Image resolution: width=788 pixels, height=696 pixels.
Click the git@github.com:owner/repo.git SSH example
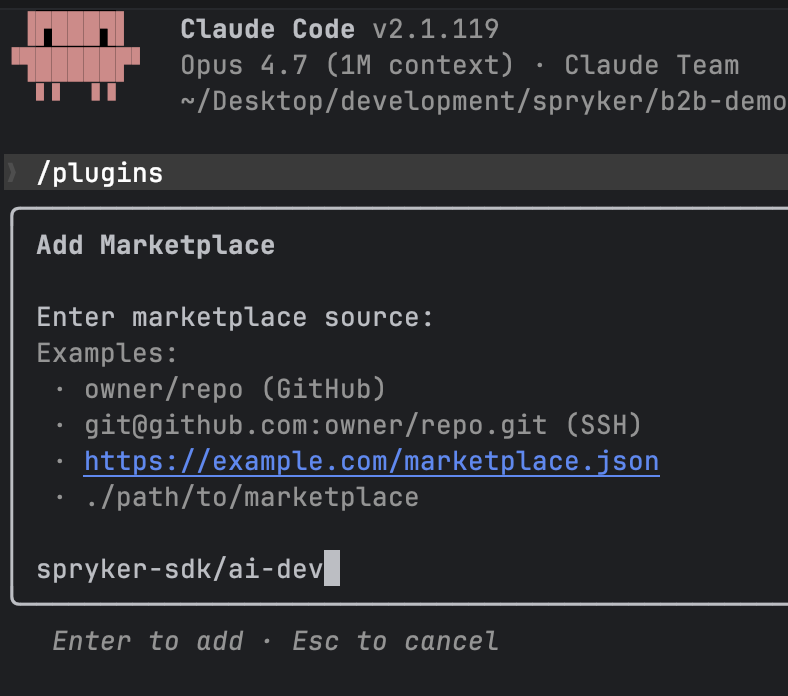point(363,425)
